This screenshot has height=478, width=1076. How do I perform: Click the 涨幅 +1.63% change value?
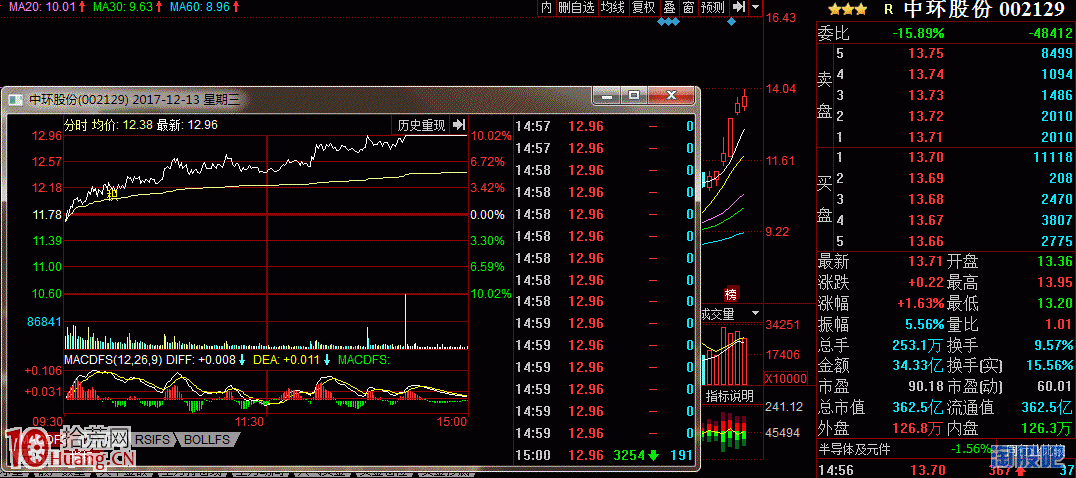pos(920,304)
